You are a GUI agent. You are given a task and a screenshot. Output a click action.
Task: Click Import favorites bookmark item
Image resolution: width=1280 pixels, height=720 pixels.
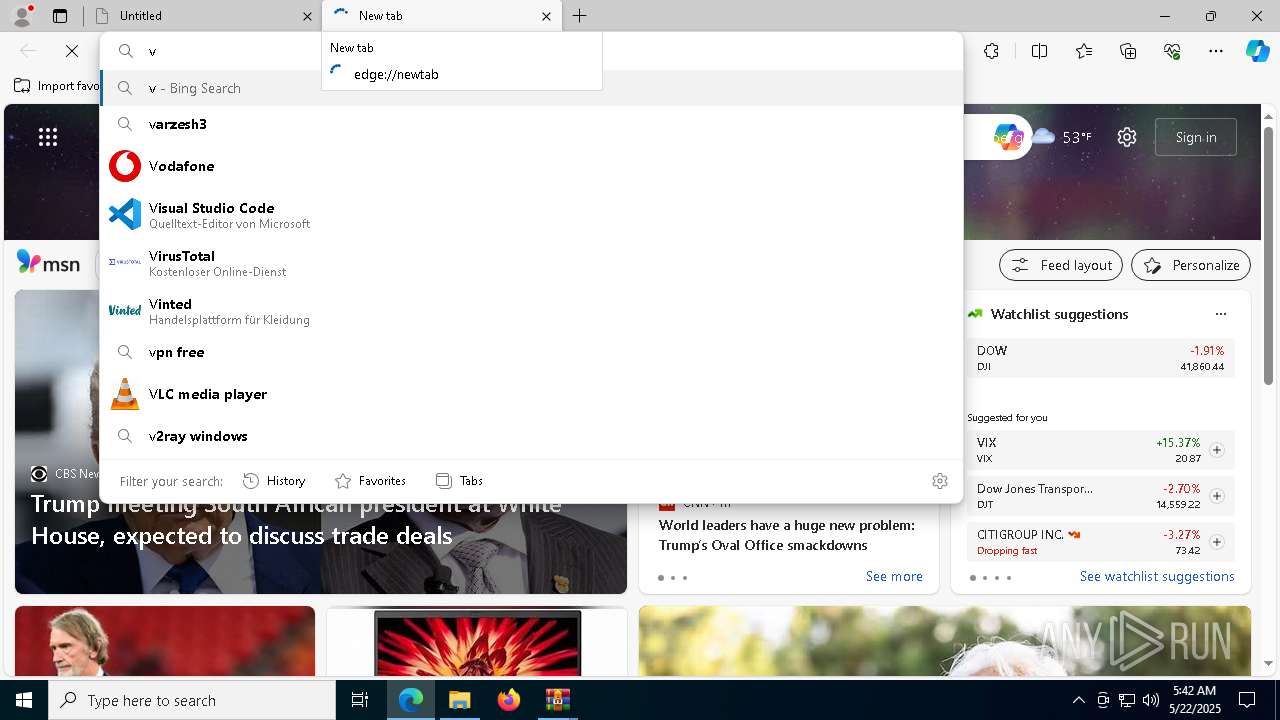pos(57,86)
